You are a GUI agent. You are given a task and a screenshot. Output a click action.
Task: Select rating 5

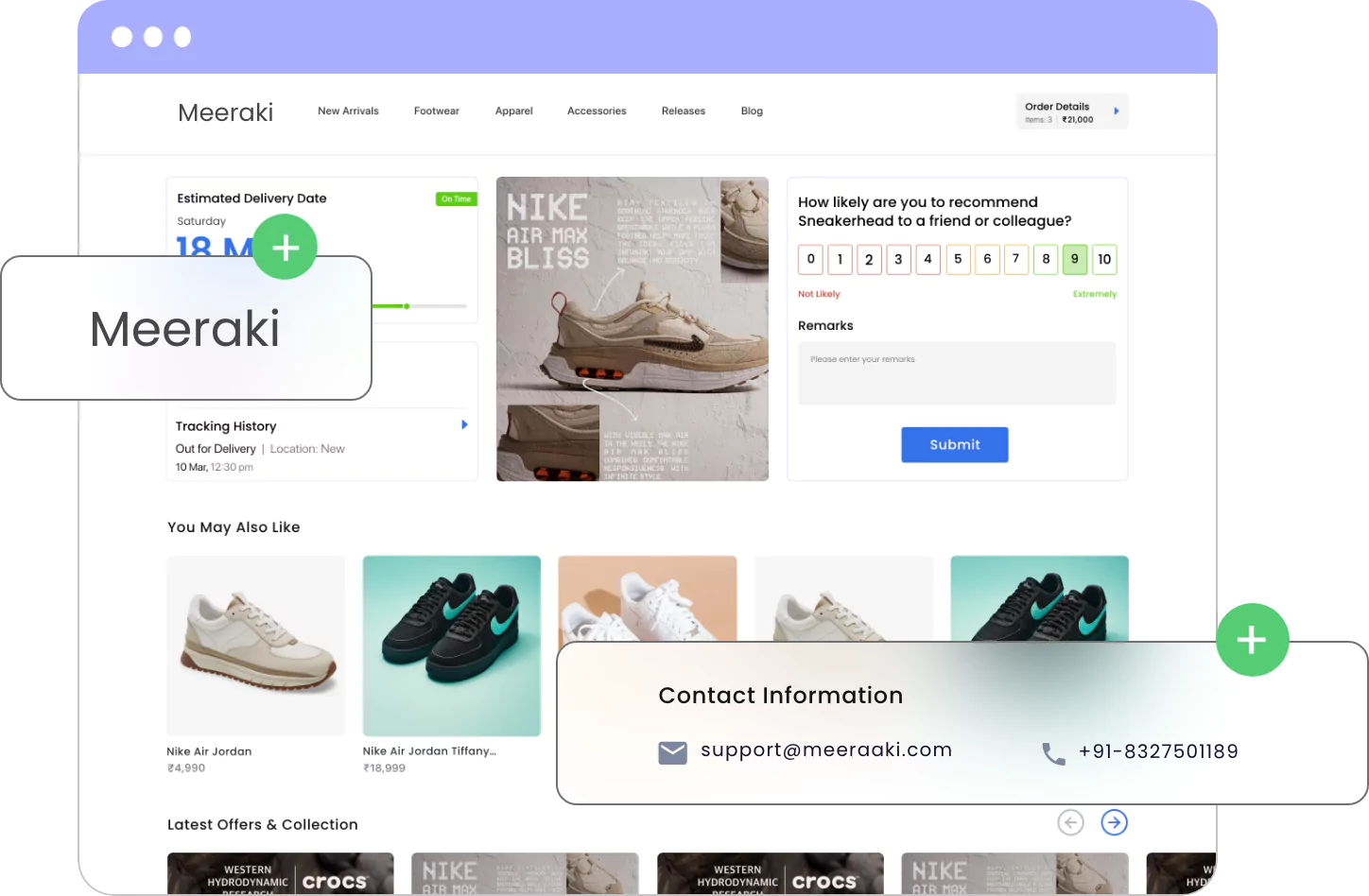[958, 259]
